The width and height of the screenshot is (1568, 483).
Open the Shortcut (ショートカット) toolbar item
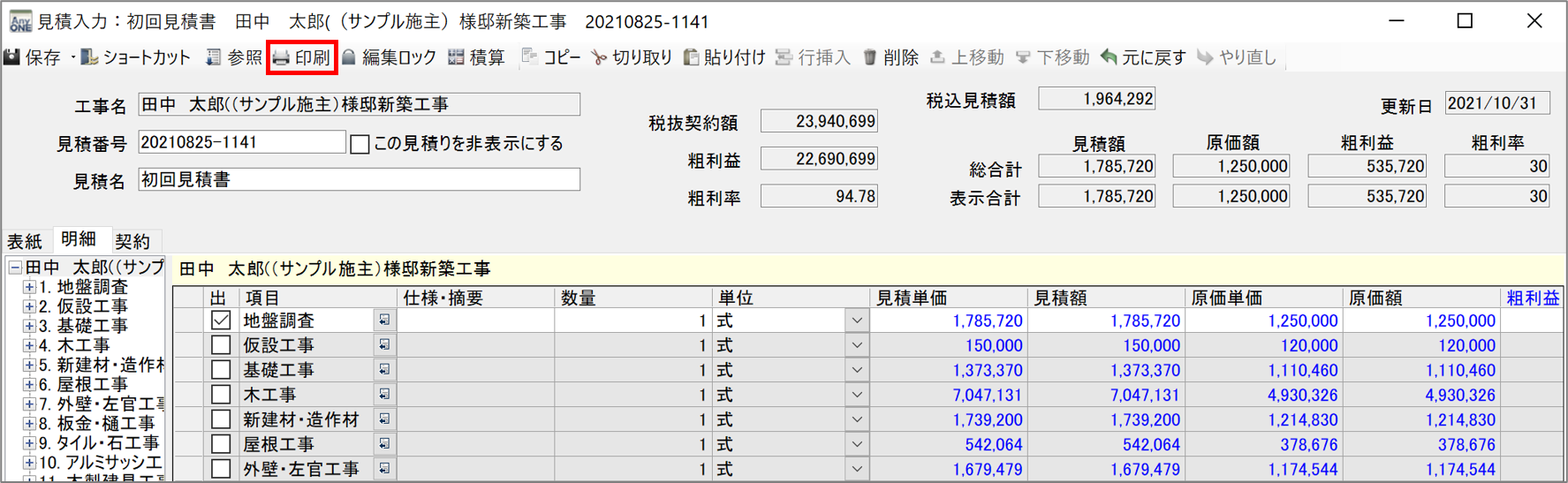(x=89, y=57)
